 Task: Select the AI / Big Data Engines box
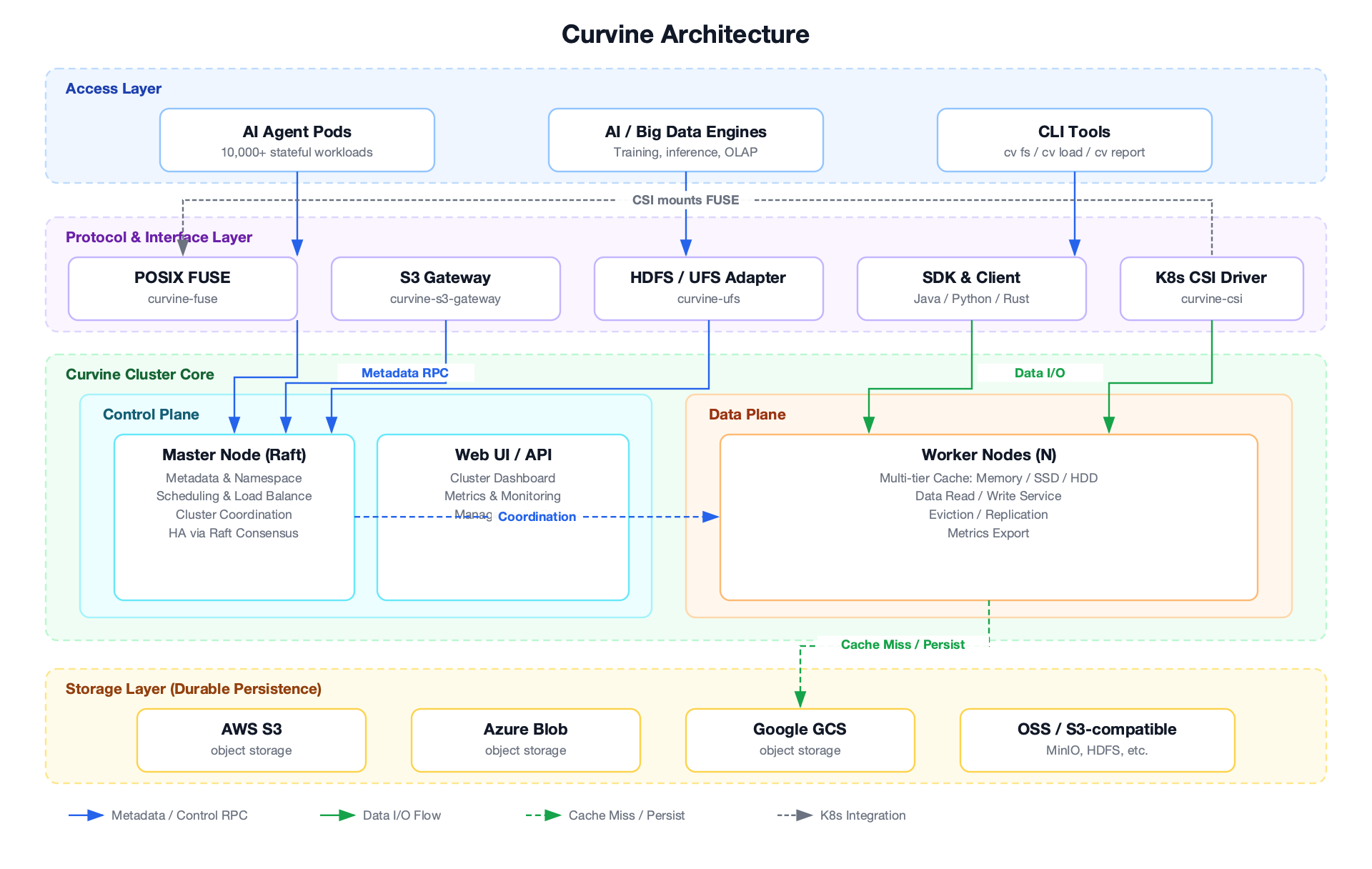(686, 140)
